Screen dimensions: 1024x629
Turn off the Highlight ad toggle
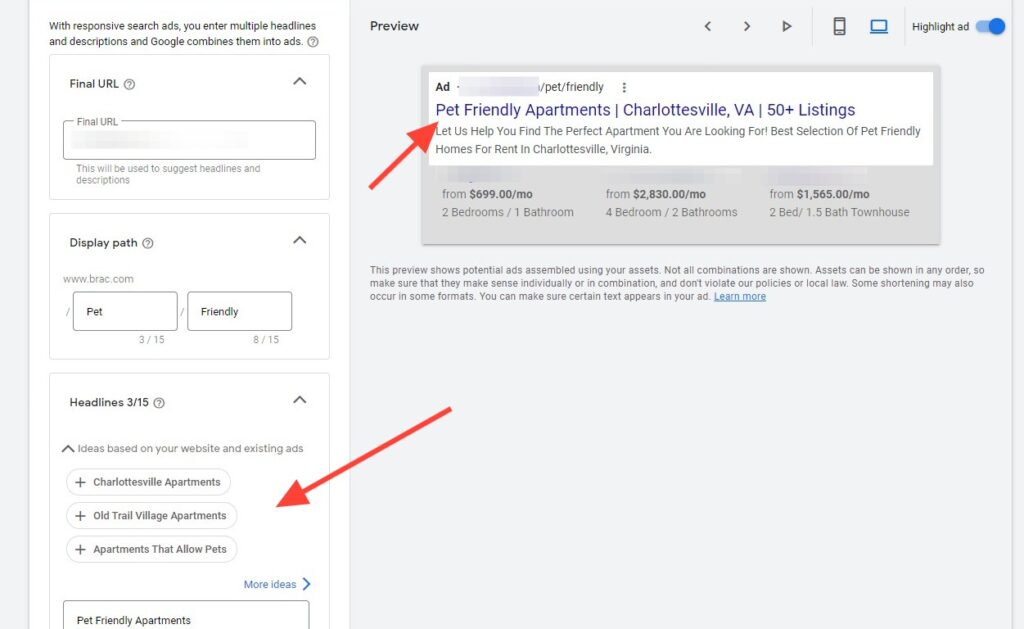click(988, 26)
